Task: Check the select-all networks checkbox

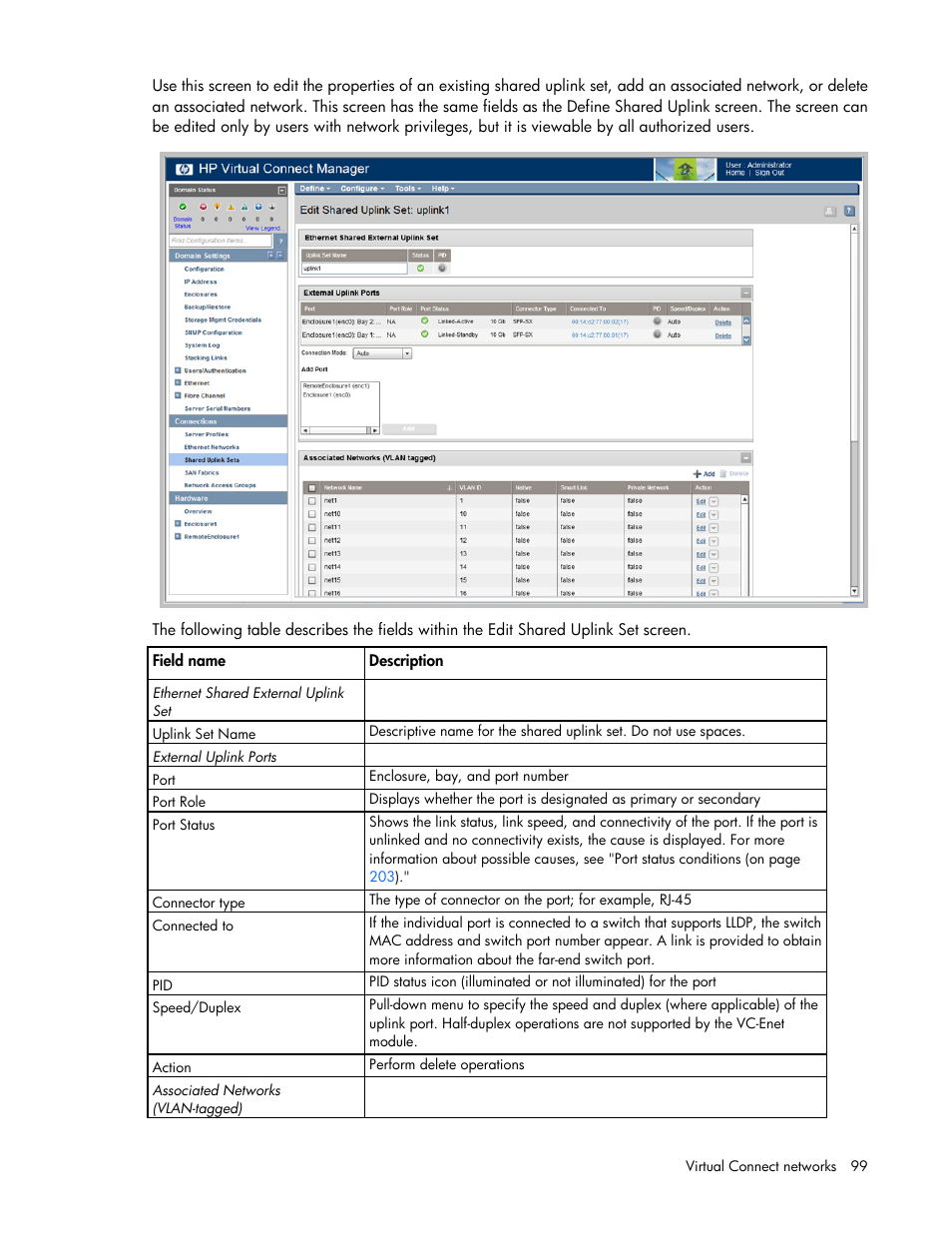Action: (x=311, y=488)
